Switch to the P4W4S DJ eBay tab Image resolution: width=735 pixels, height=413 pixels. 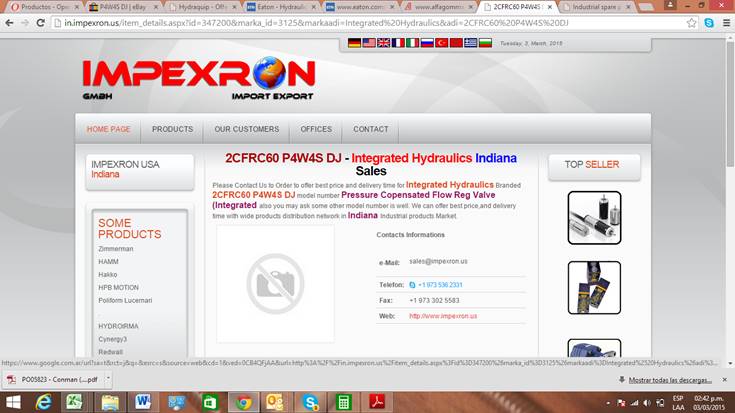(122, 7)
